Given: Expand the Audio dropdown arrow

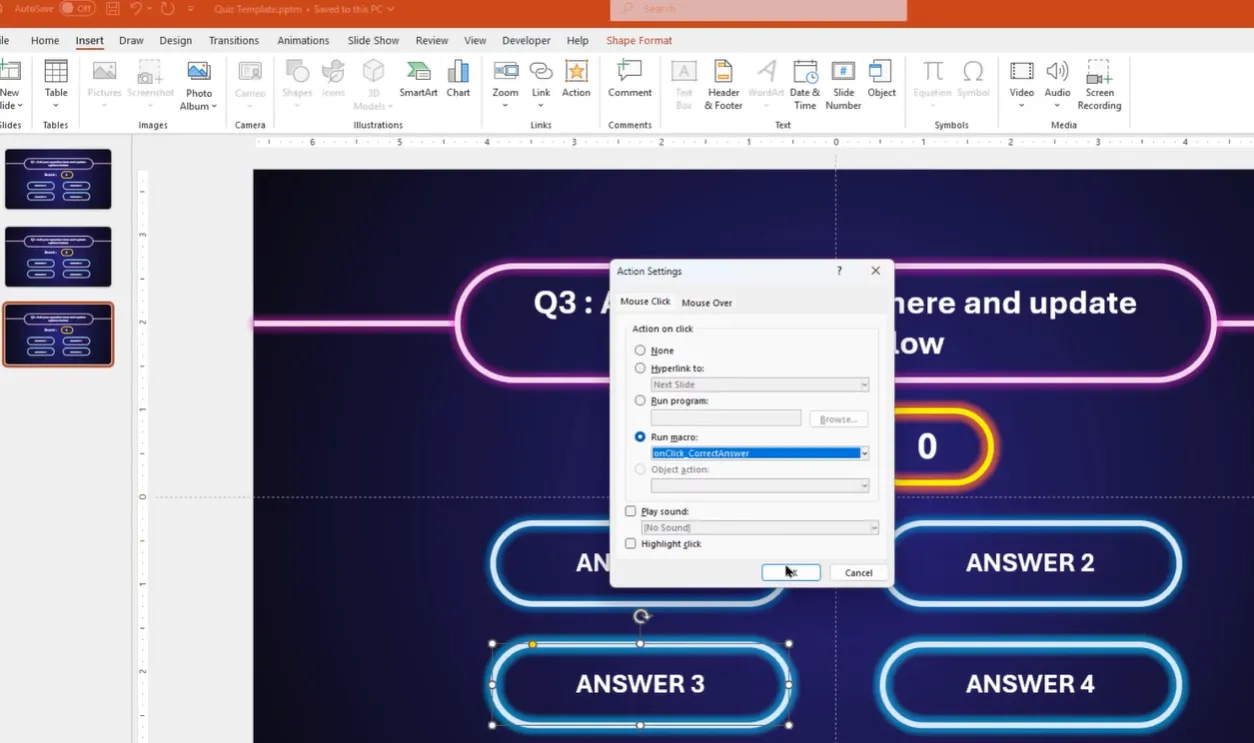Looking at the screenshot, I should pos(1057,105).
